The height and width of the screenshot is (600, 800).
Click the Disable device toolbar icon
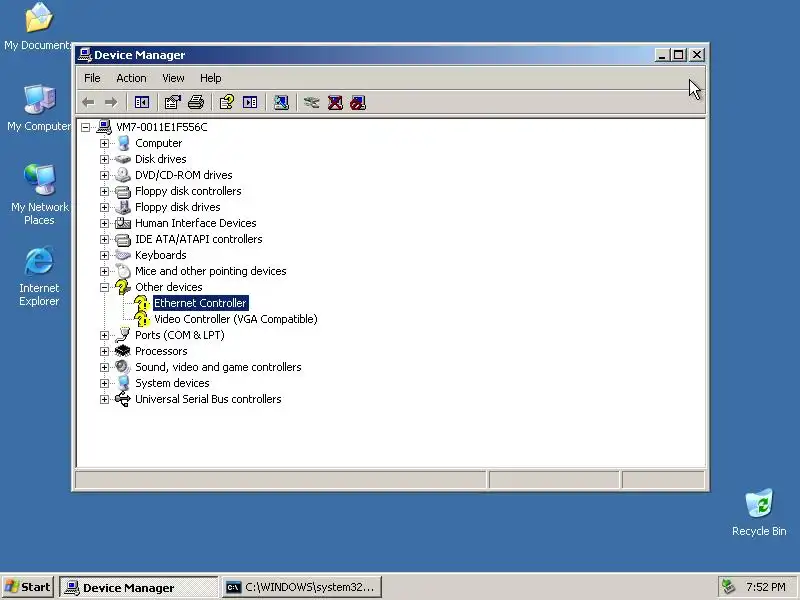(x=358, y=103)
